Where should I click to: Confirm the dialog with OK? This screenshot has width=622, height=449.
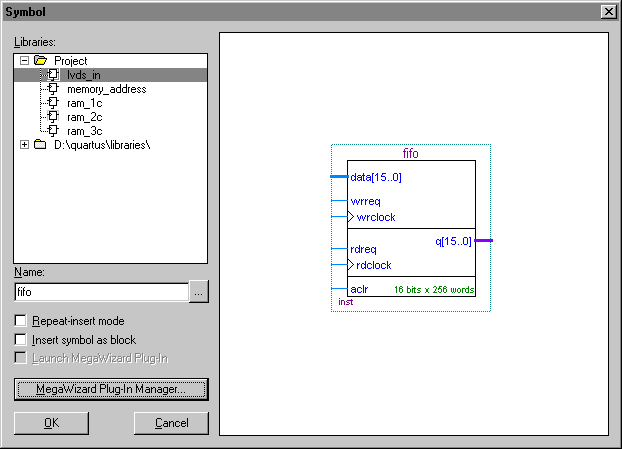tap(51, 423)
